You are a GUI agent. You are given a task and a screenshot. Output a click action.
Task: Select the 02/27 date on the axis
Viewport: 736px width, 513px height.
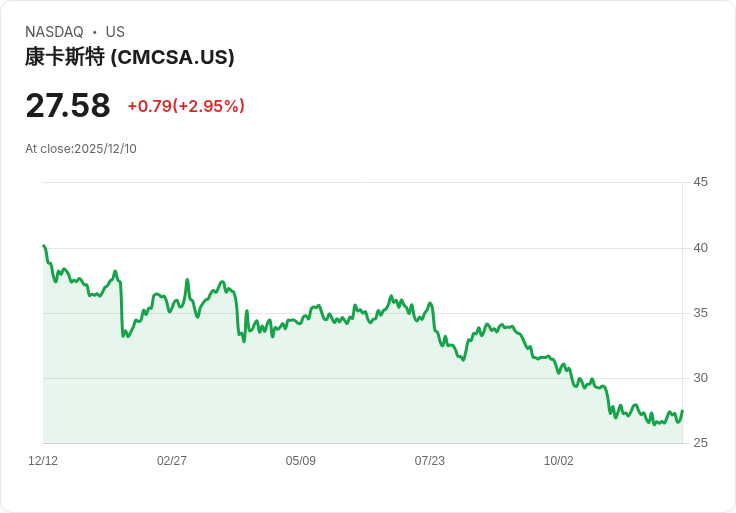click(x=172, y=461)
